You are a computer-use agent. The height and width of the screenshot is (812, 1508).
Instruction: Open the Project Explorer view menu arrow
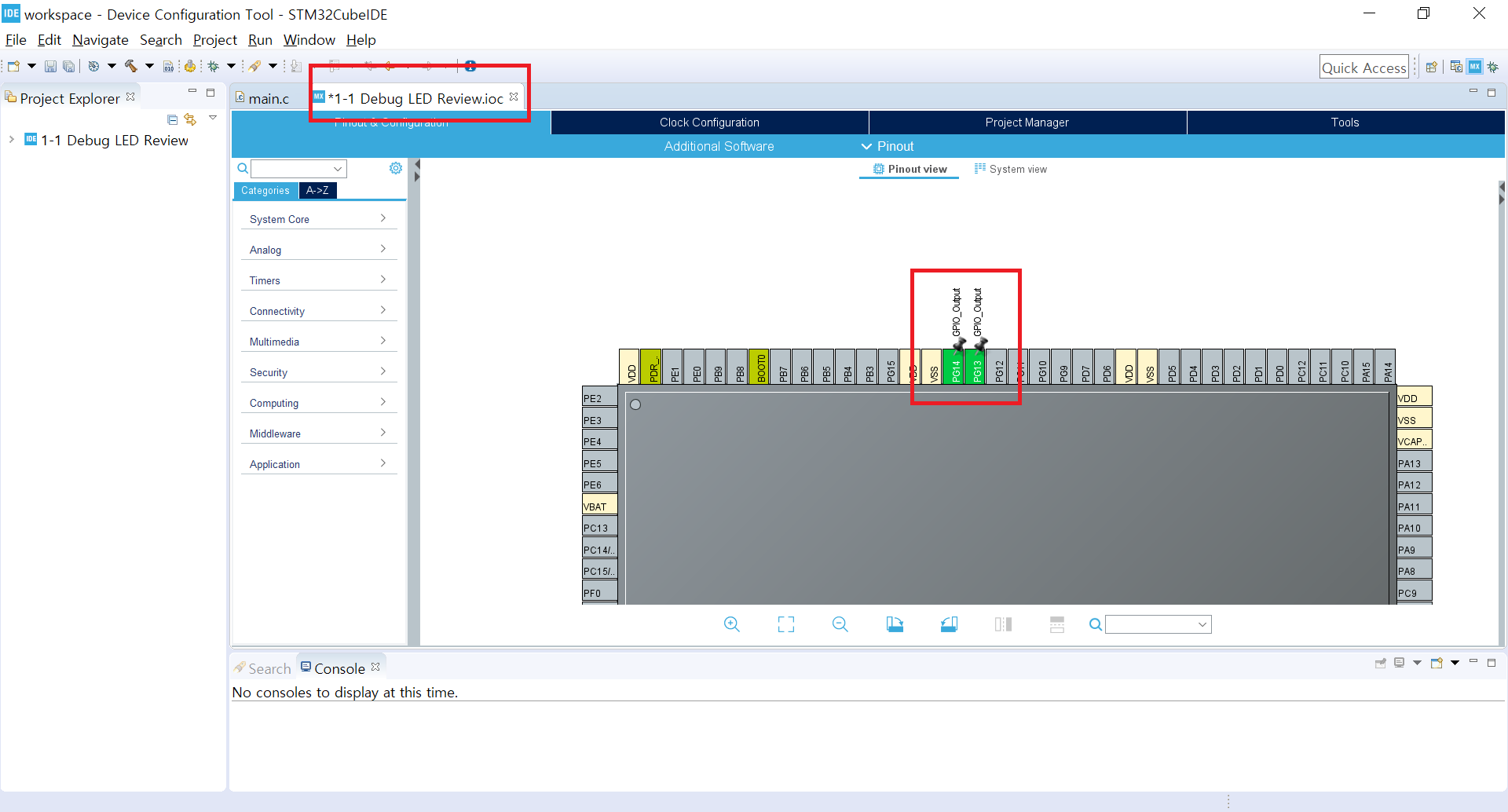[x=212, y=119]
